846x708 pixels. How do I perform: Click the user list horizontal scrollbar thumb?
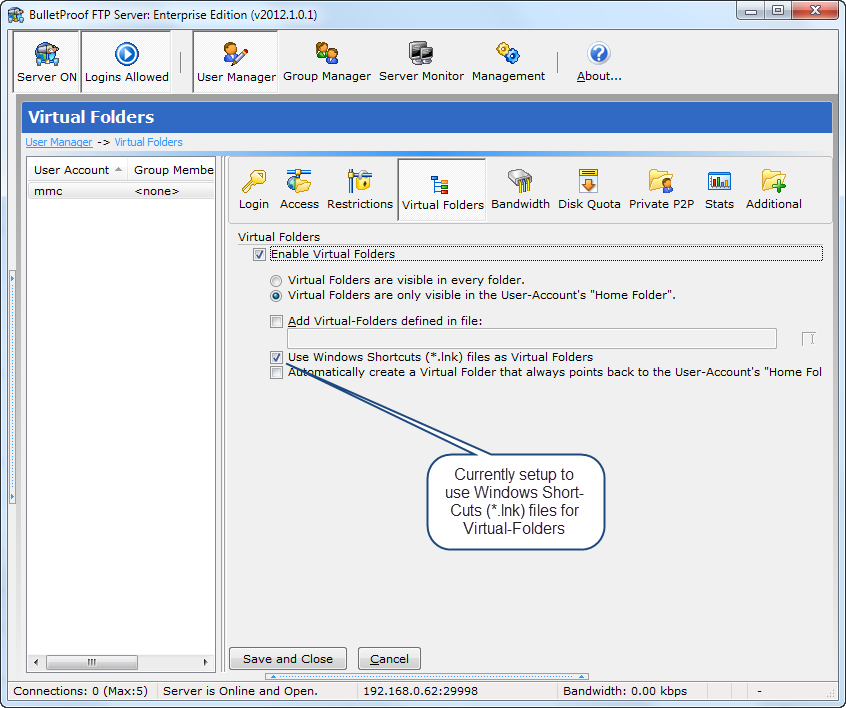click(x=92, y=662)
